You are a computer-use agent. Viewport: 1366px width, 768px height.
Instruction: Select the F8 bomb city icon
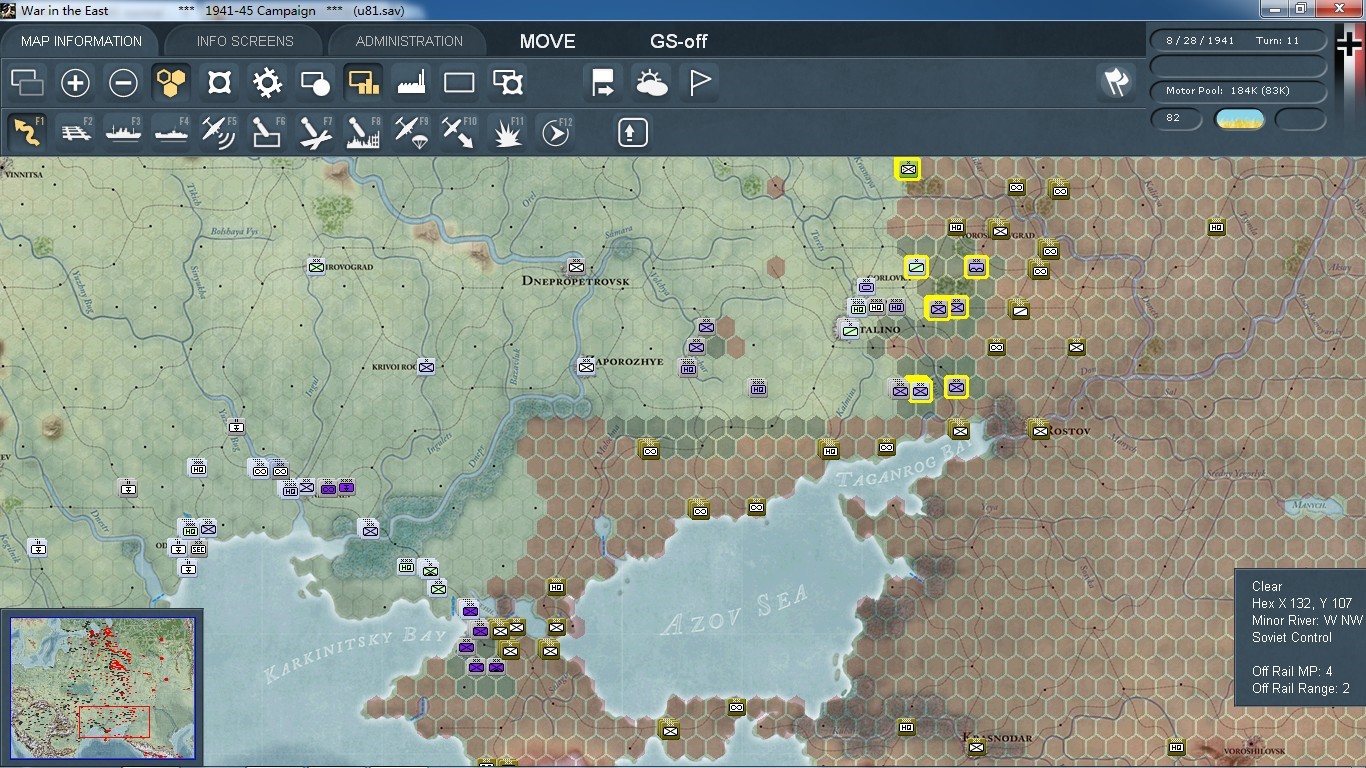tap(363, 132)
